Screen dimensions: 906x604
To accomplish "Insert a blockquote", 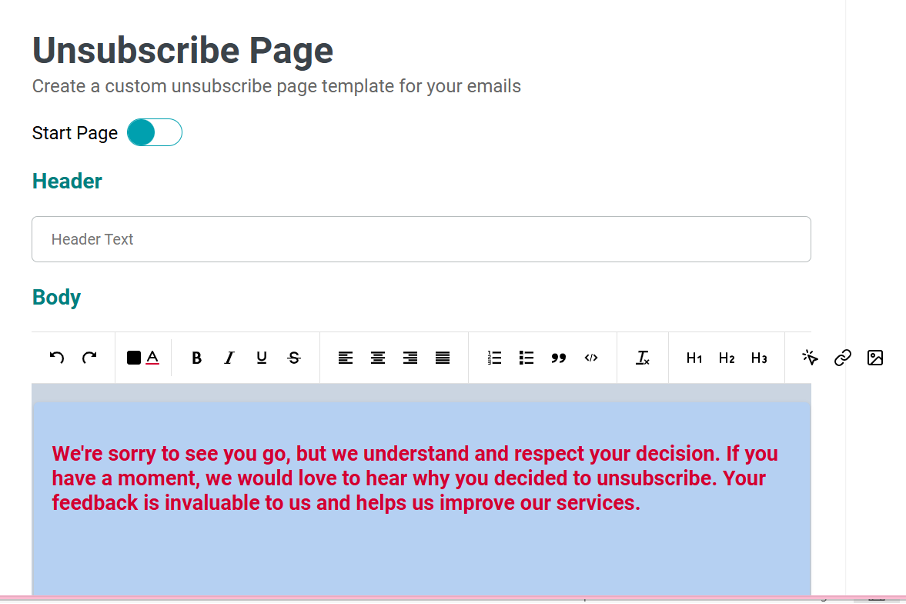I will pyautogui.click(x=559, y=358).
